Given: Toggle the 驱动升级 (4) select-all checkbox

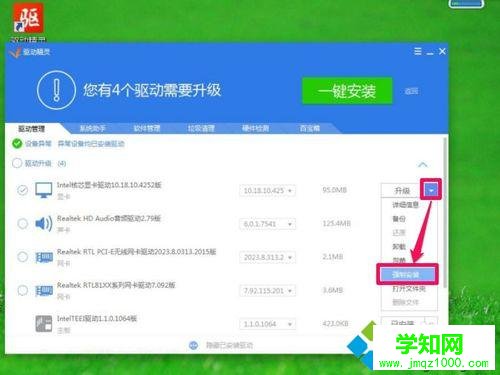Looking at the screenshot, I should pyautogui.click(x=17, y=163).
